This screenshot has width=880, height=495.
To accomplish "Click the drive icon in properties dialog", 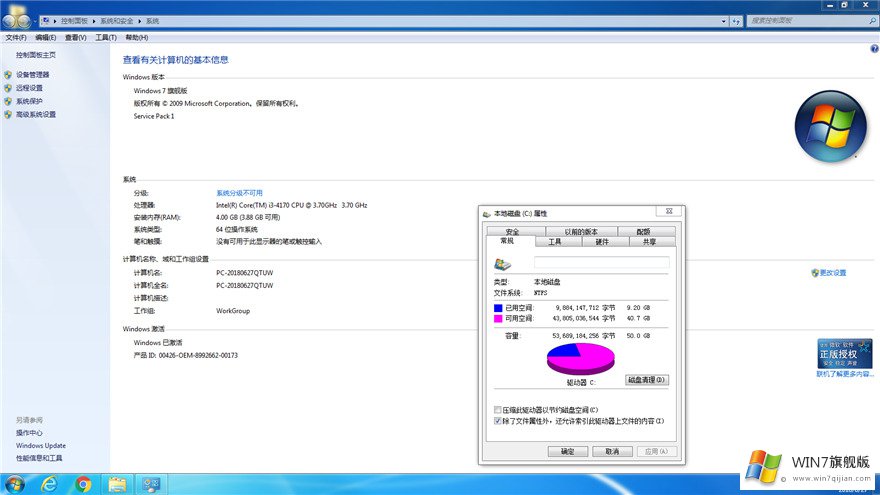I will coord(502,263).
